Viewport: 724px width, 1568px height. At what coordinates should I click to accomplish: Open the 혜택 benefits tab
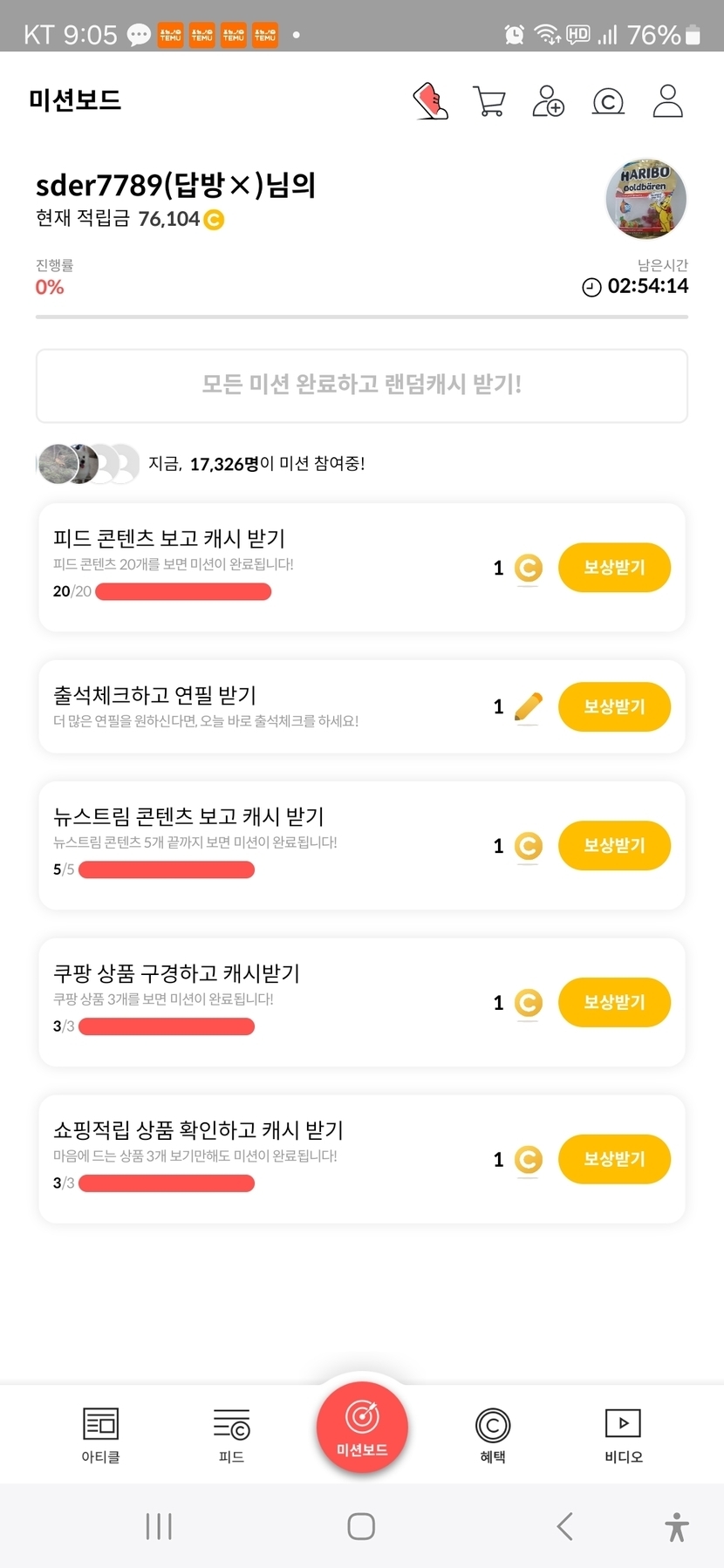493,1435
